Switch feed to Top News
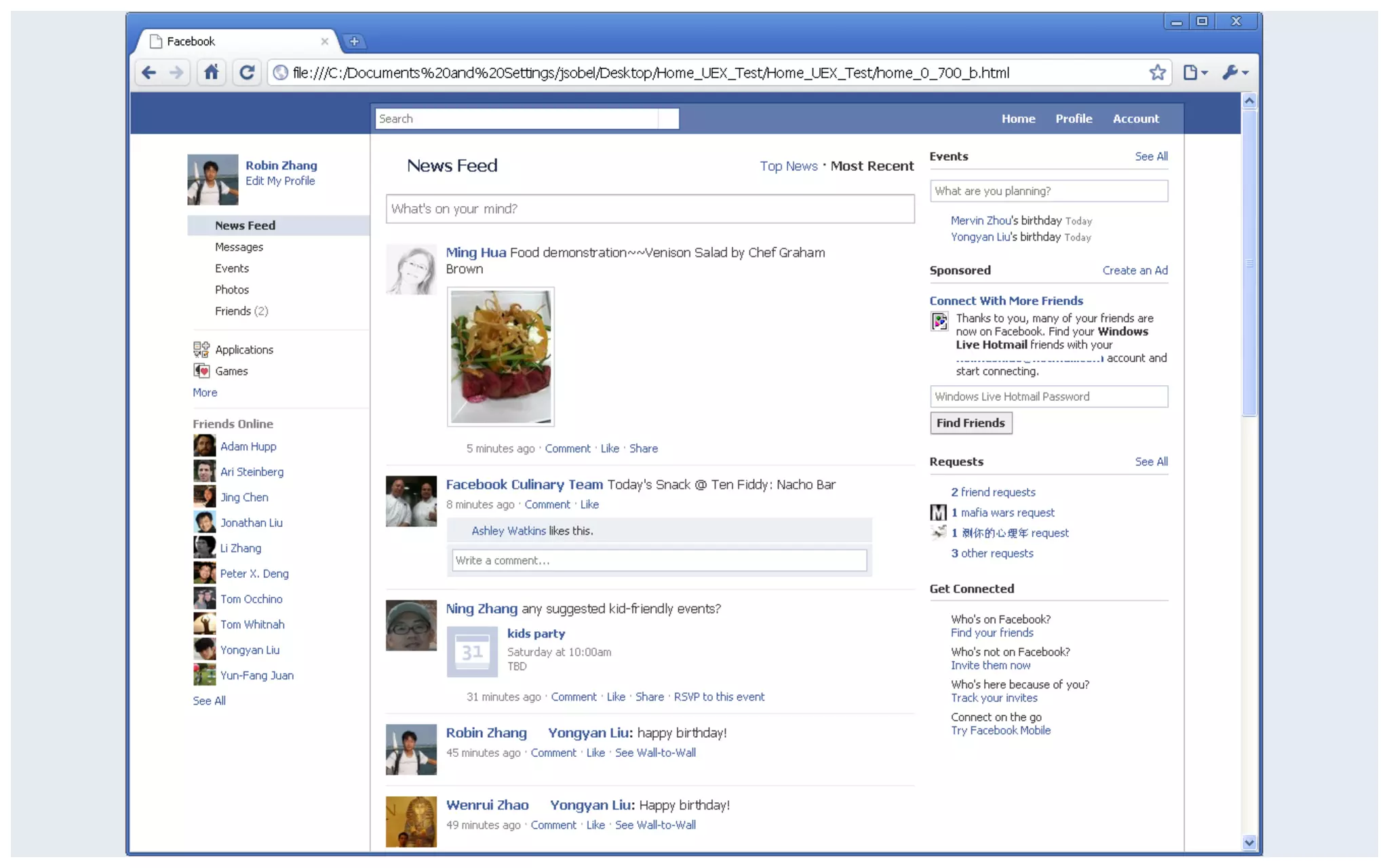 (x=788, y=166)
